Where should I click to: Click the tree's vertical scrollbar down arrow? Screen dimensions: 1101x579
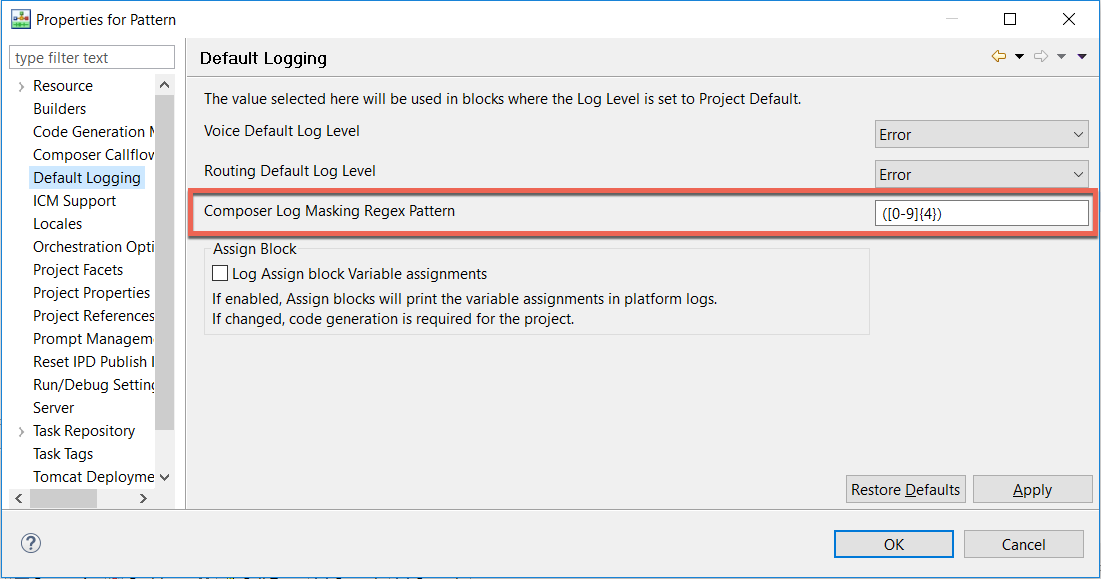click(x=165, y=477)
